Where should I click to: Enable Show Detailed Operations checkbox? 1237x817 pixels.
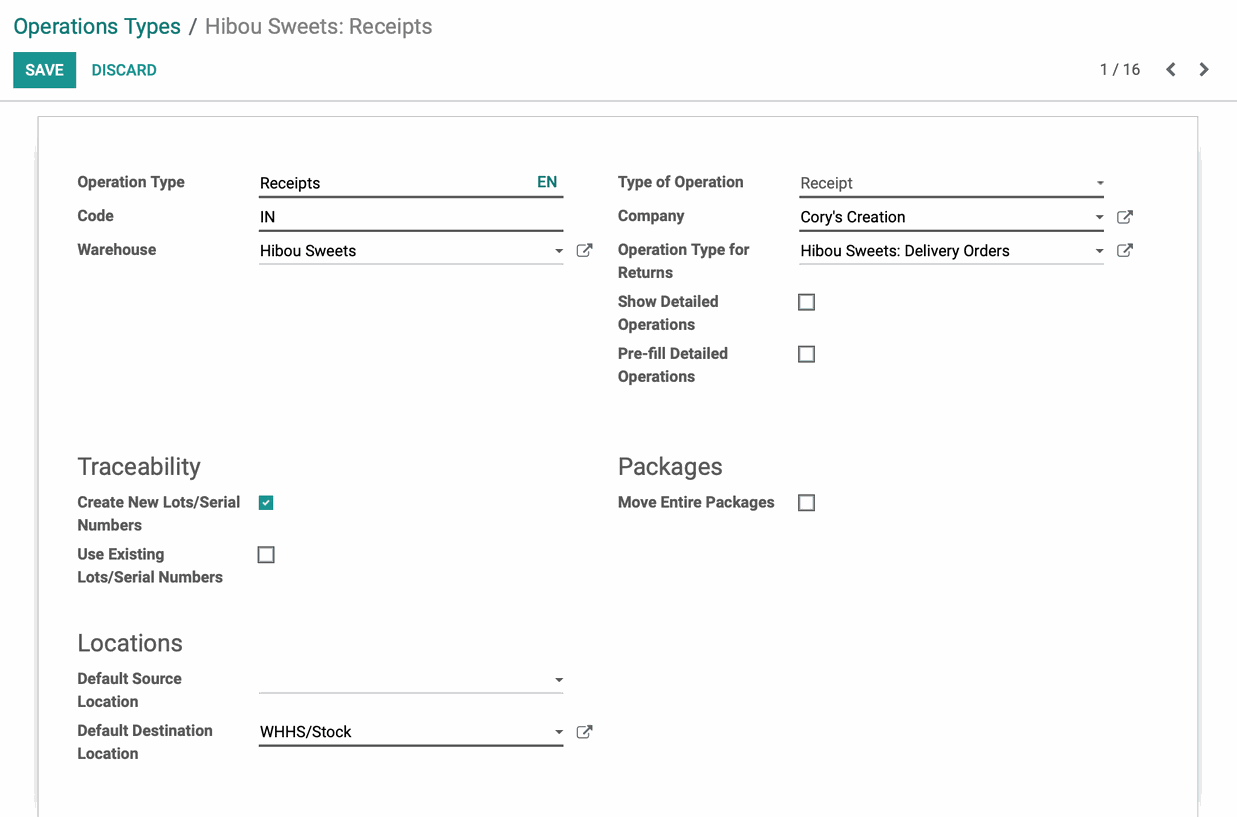tap(806, 302)
